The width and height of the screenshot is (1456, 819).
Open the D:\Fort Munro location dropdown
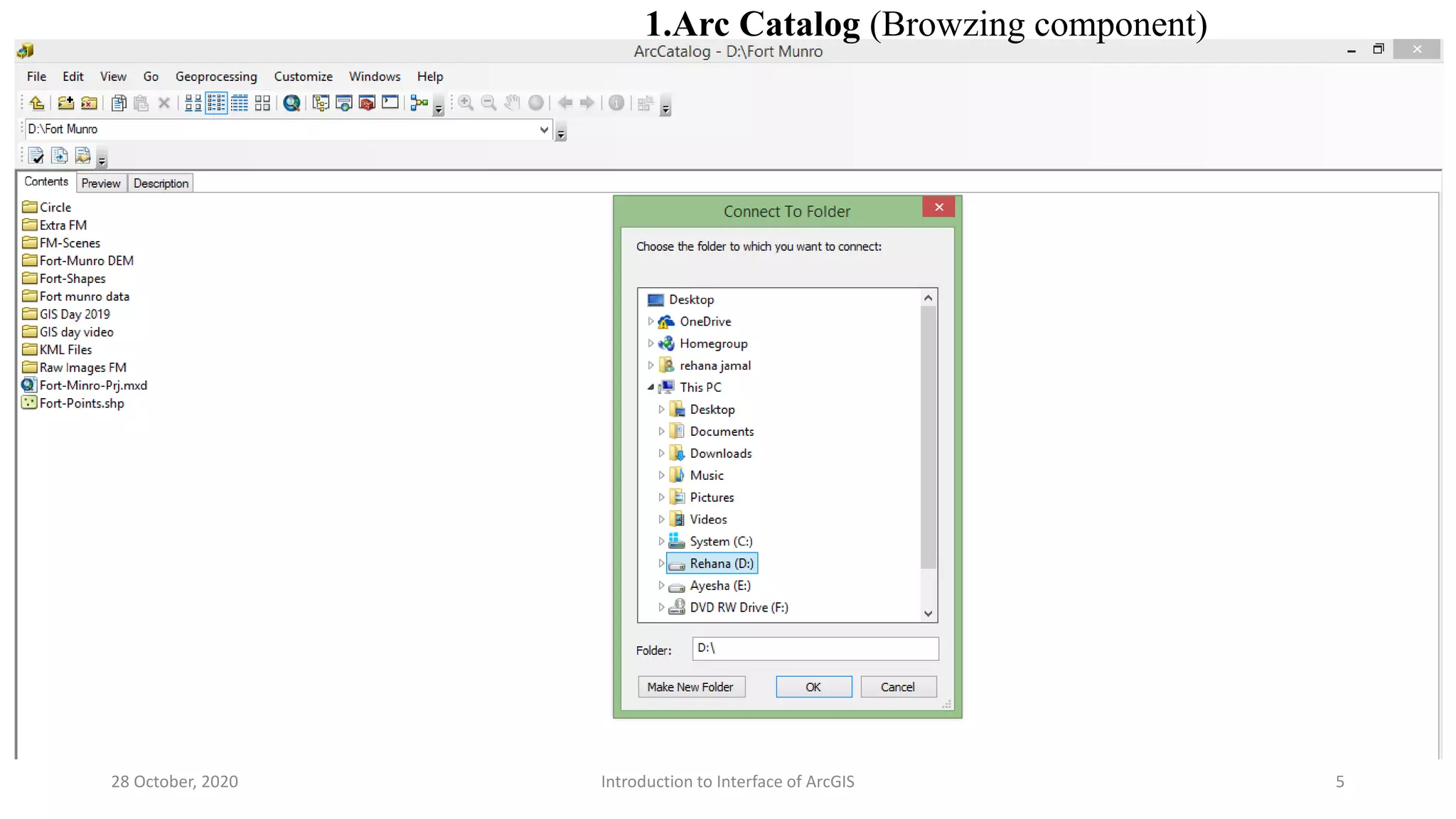pos(544,129)
